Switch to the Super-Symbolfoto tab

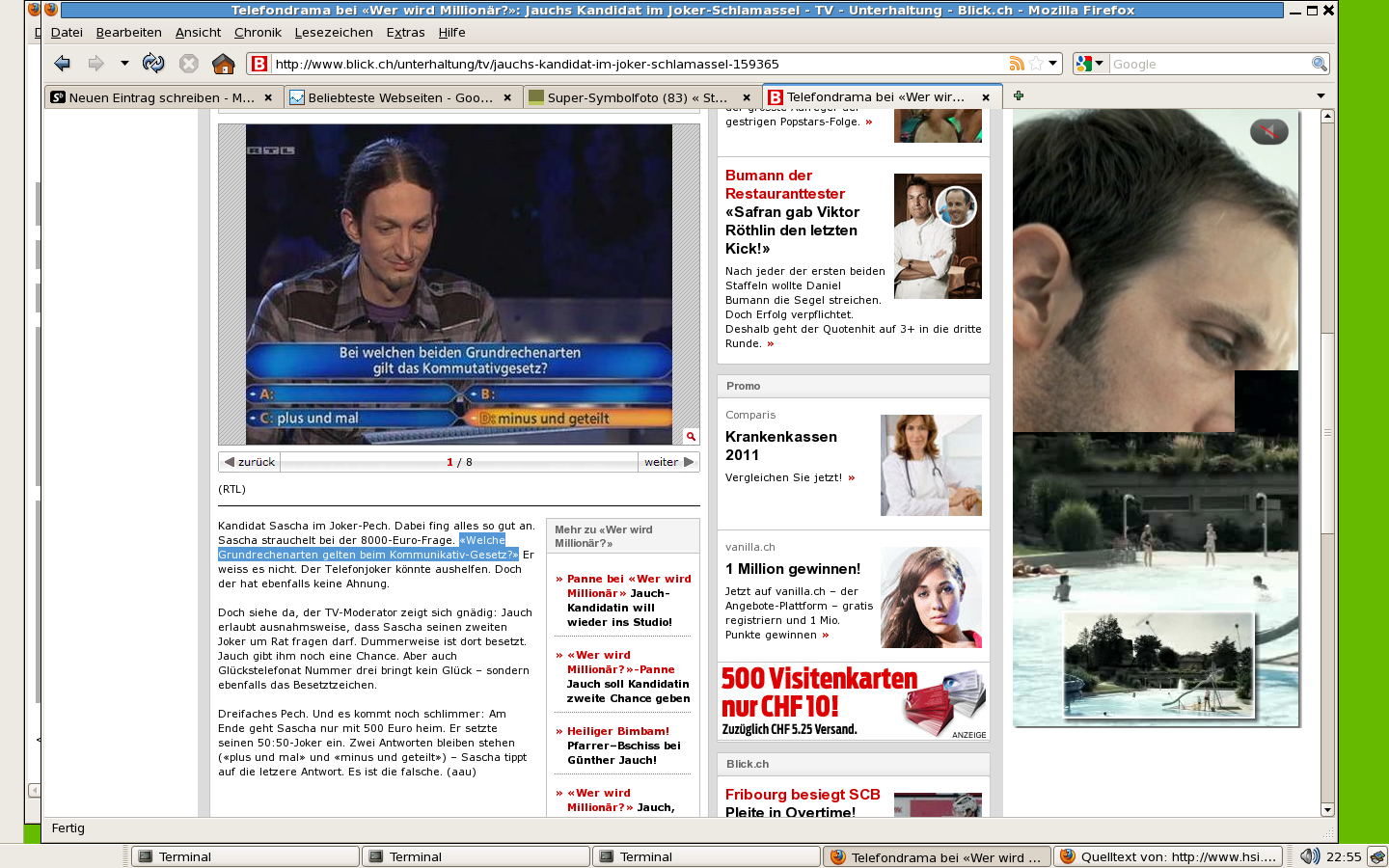(637, 97)
